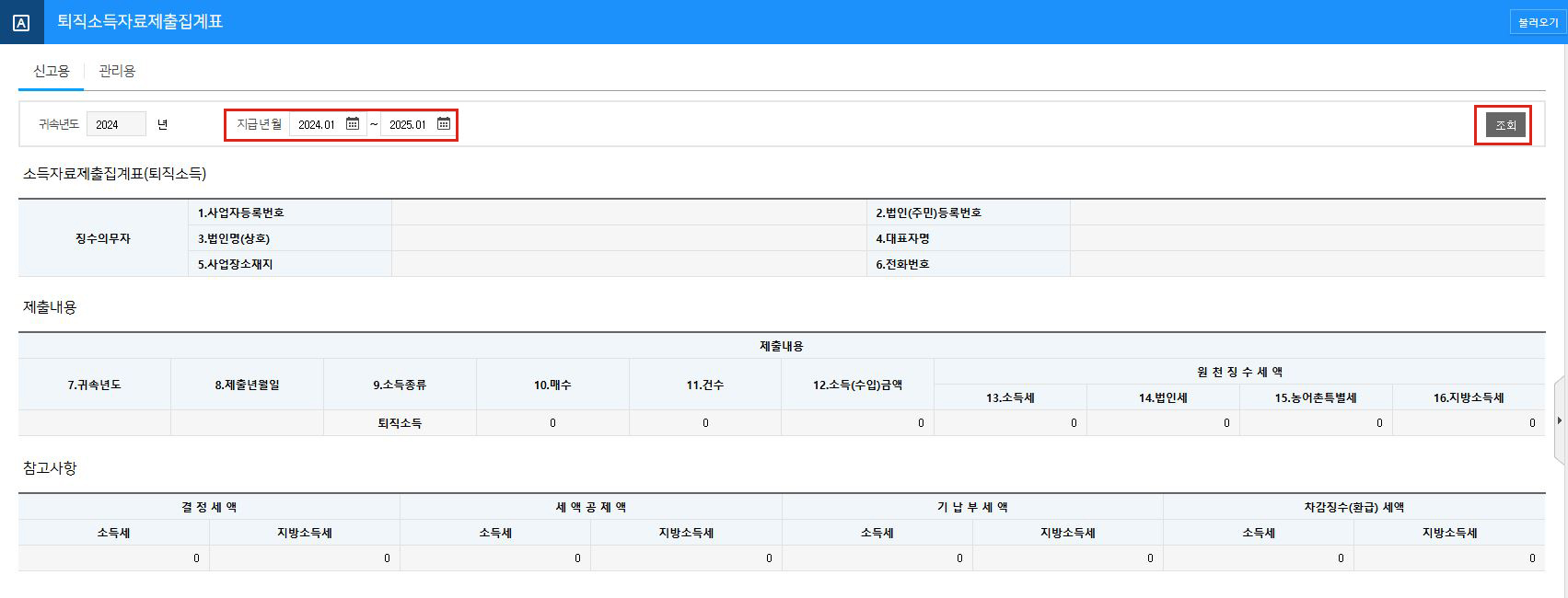Click the 퇴직소득 cell in income type
The image size is (1568, 598).
[x=400, y=423]
